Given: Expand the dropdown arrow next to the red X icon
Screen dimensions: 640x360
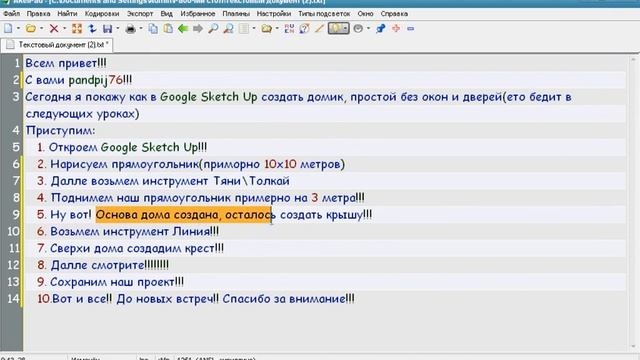Looking at the screenshot, I should pos(64,29).
